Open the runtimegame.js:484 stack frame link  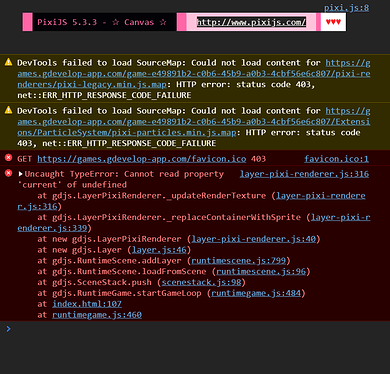point(256,293)
